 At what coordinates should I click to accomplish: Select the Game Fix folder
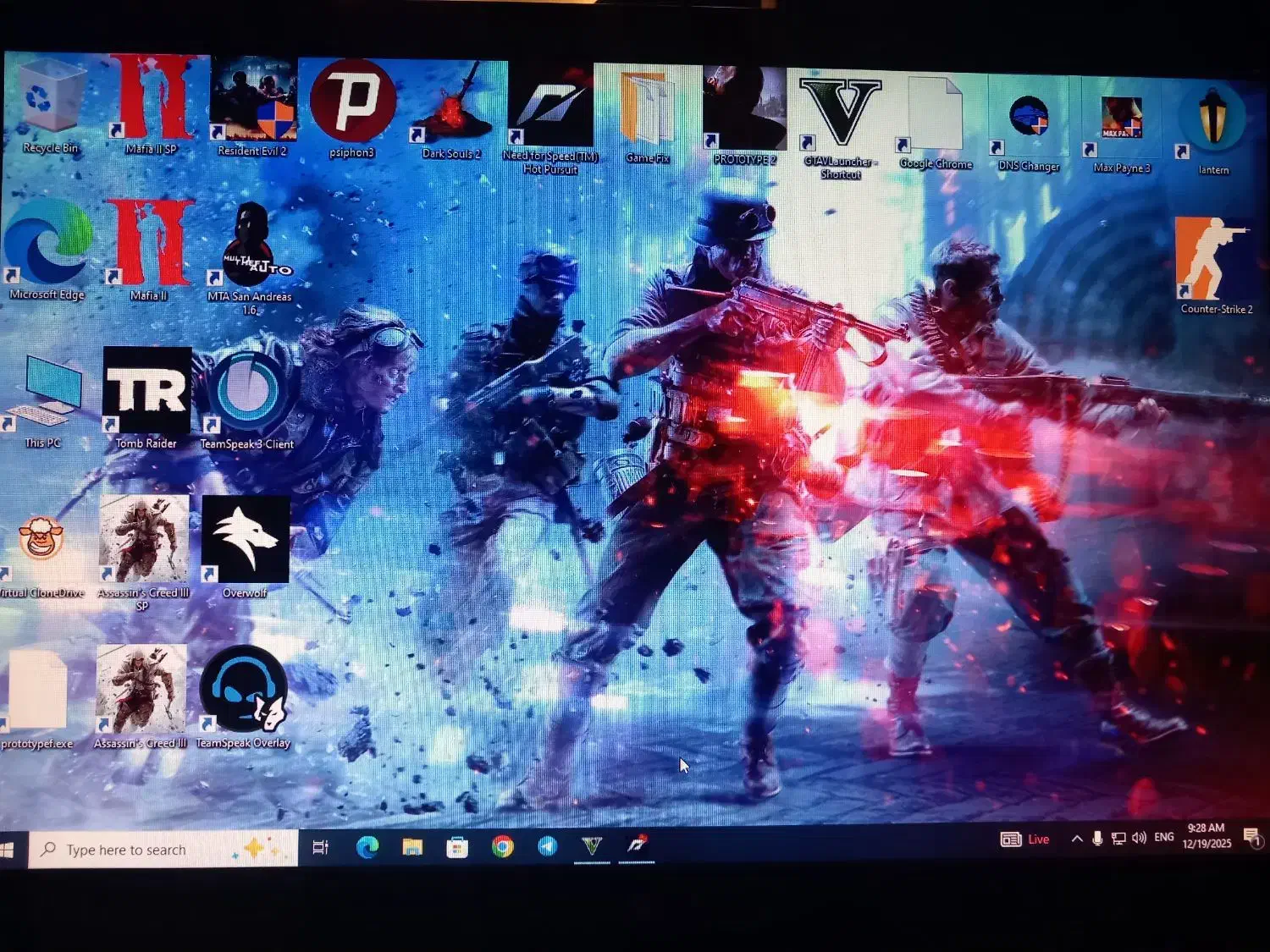648,110
